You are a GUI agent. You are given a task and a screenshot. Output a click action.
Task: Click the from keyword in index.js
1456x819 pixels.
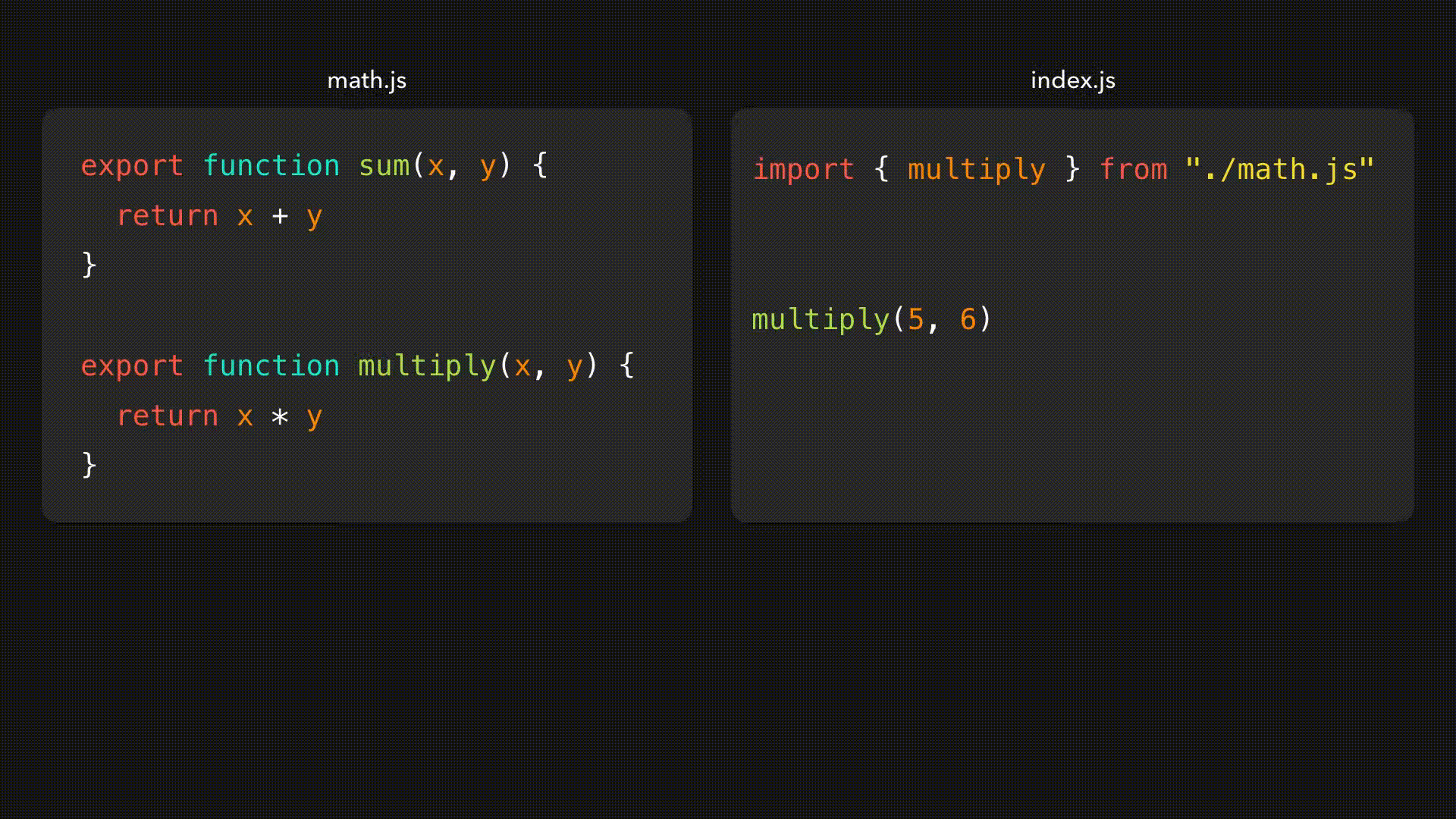click(1133, 169)
